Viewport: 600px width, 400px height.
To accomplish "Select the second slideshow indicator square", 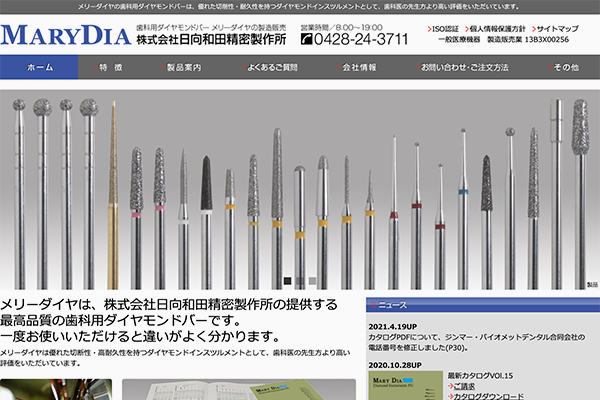I will click(300, 281).
